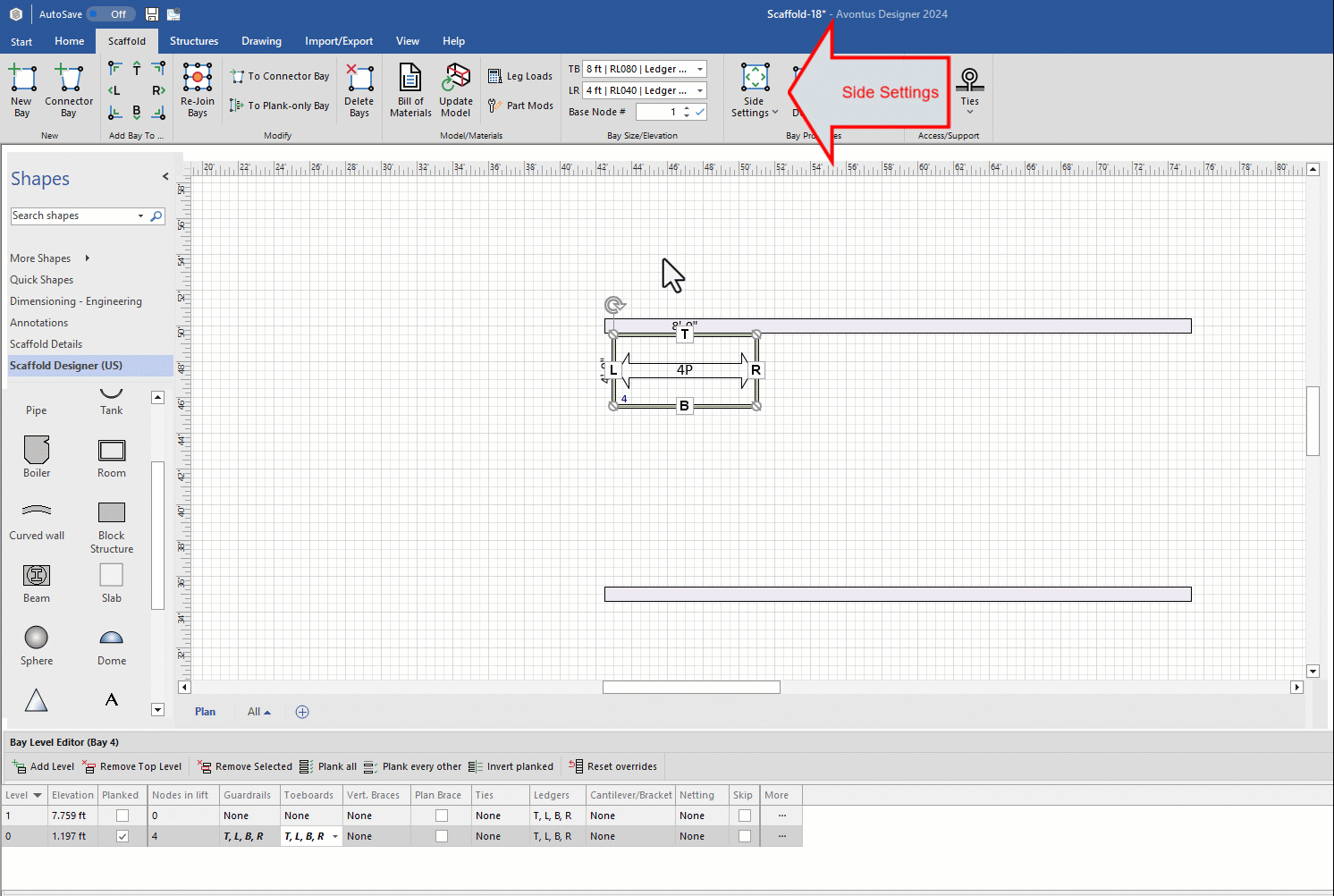
Task: Click the horizontal scrollbar thumb
Action: coord(691,687)
